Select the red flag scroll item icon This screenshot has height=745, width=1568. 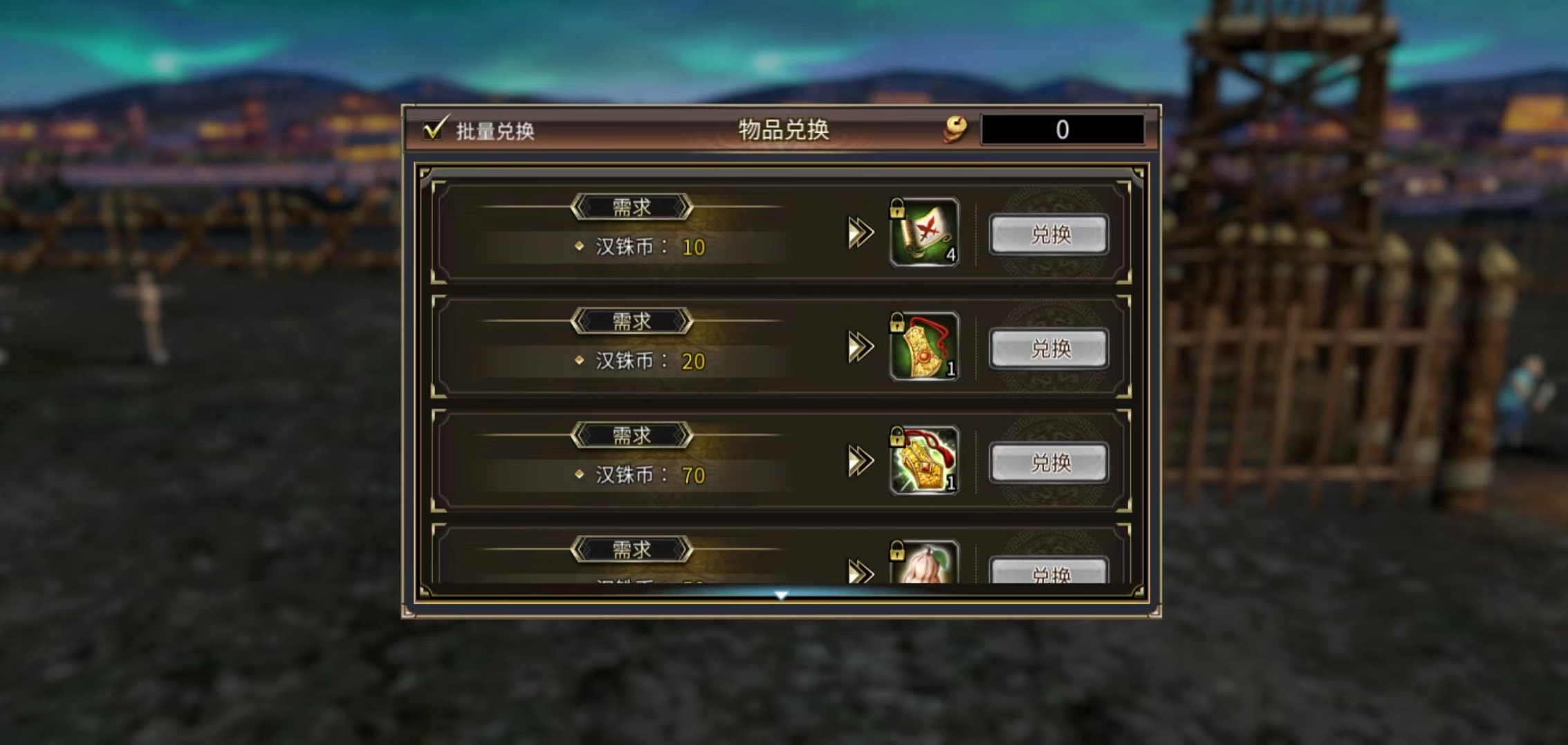(924, 233)
